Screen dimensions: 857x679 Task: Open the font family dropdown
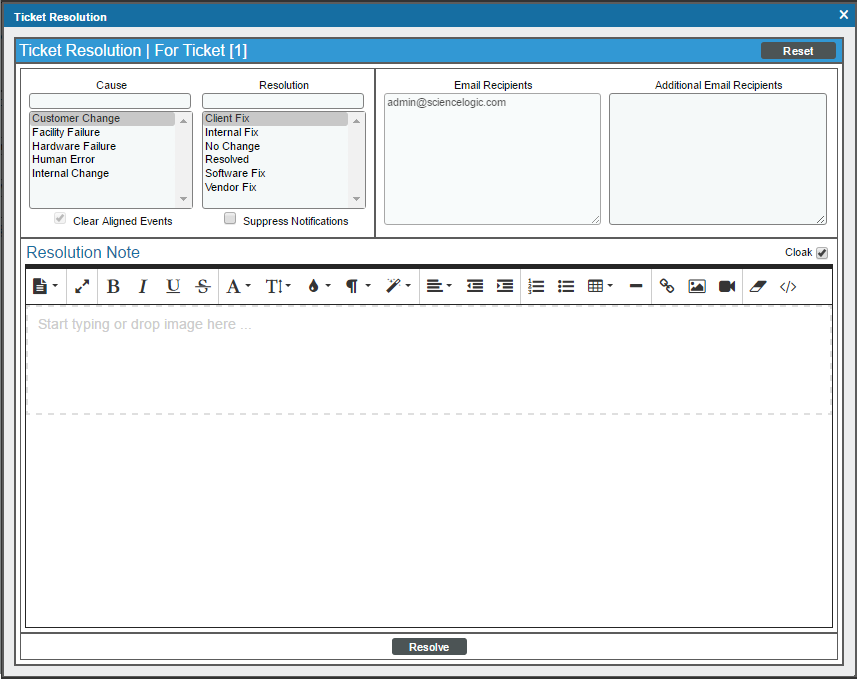point(238,286)
